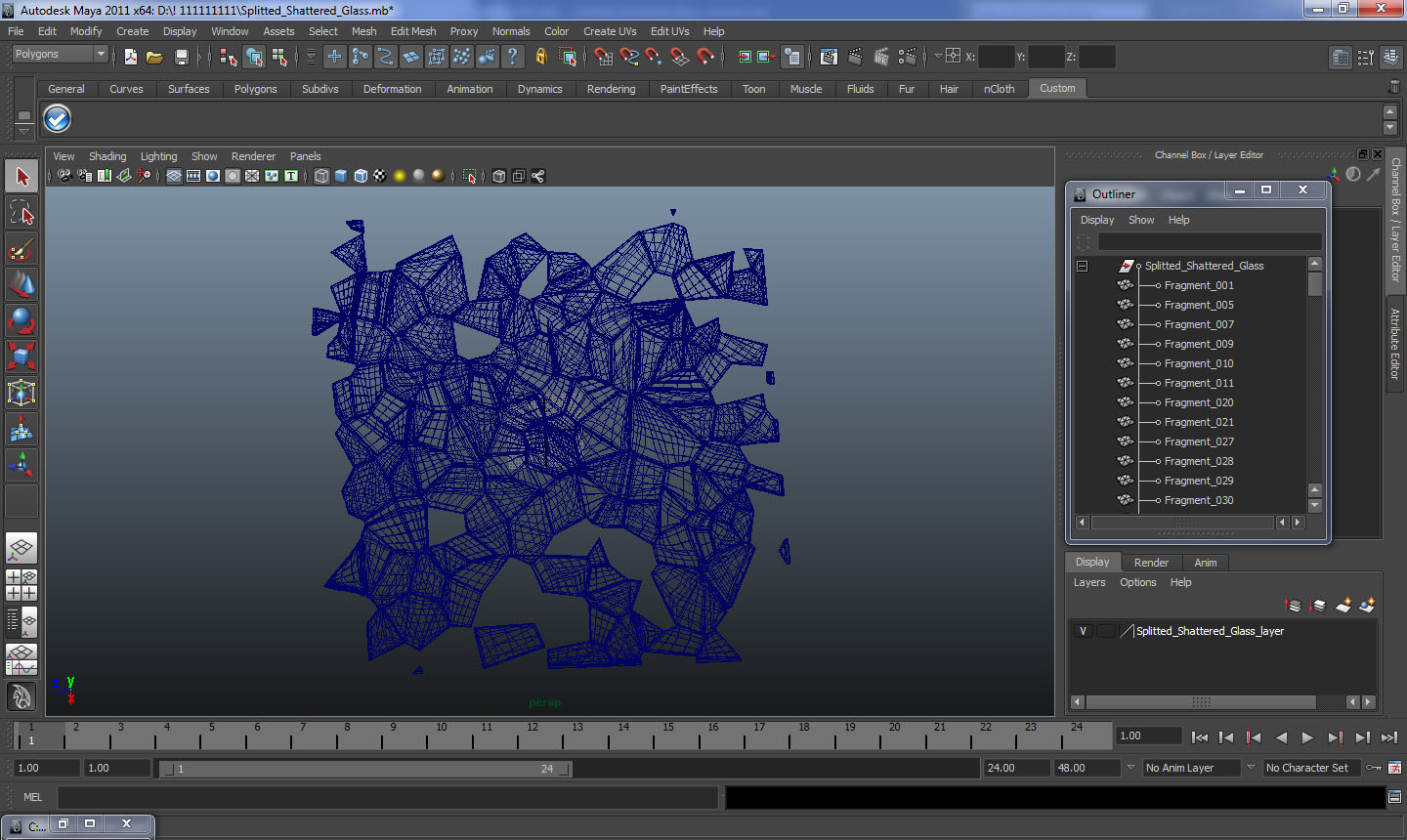The width and height of the screenshot is (1407, 840).
Task: Click the range slider bar
Action: (x=365, y=769)
